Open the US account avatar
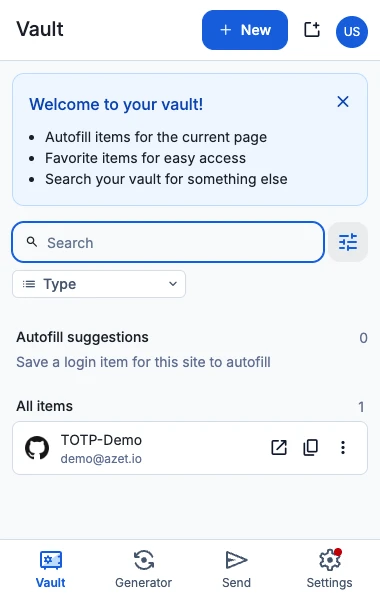Image resolution: width=380 pixels, height=600 pixels. 352,31
